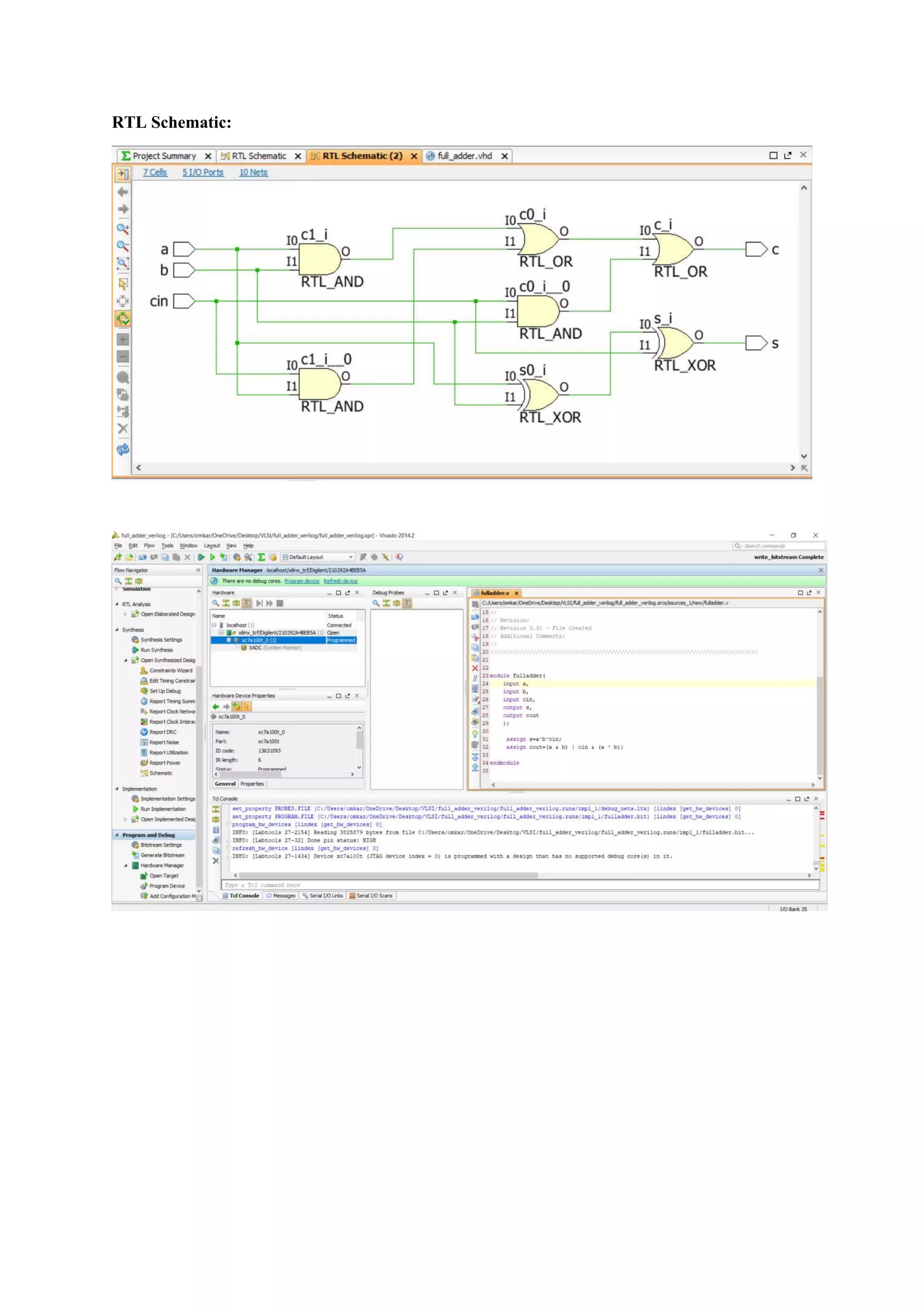Viewport: 924px width, 1307px height.
Task: Click the search icon in Hardware panel
Action: click(216, 603)
